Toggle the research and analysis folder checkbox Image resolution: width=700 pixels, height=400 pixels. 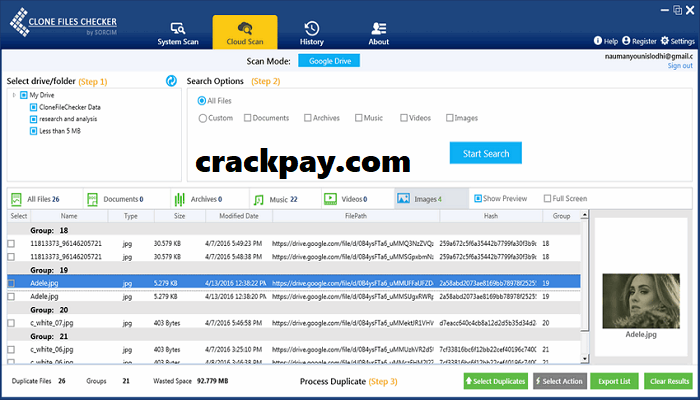(x=33, y=119)
